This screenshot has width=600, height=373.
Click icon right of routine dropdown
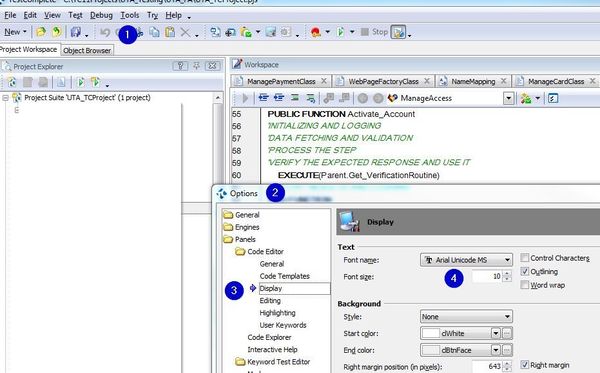coord(526,98)
